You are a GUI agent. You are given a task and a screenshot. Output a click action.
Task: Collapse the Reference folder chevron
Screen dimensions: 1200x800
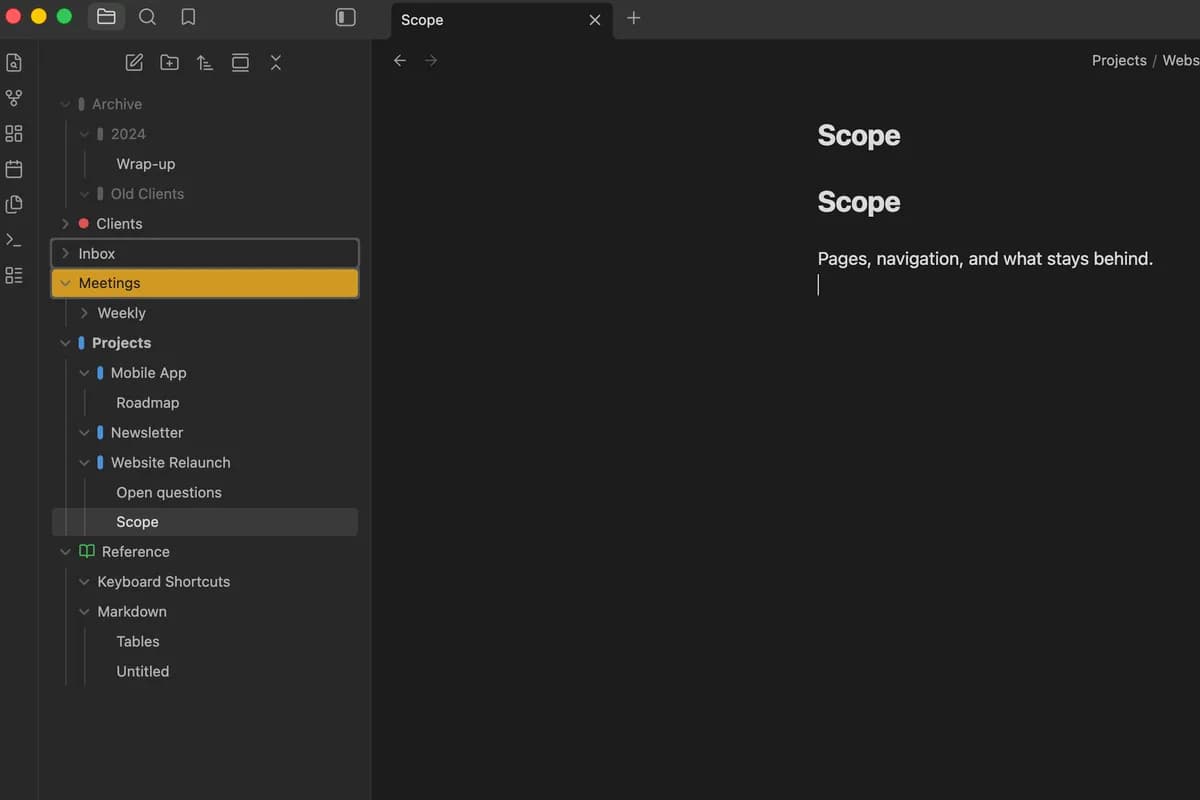pos(66,552)
